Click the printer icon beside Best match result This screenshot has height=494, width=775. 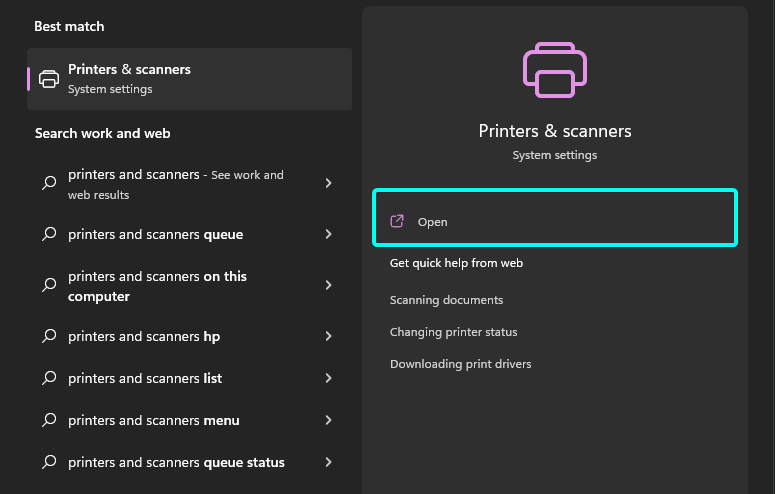click(49, 79)
